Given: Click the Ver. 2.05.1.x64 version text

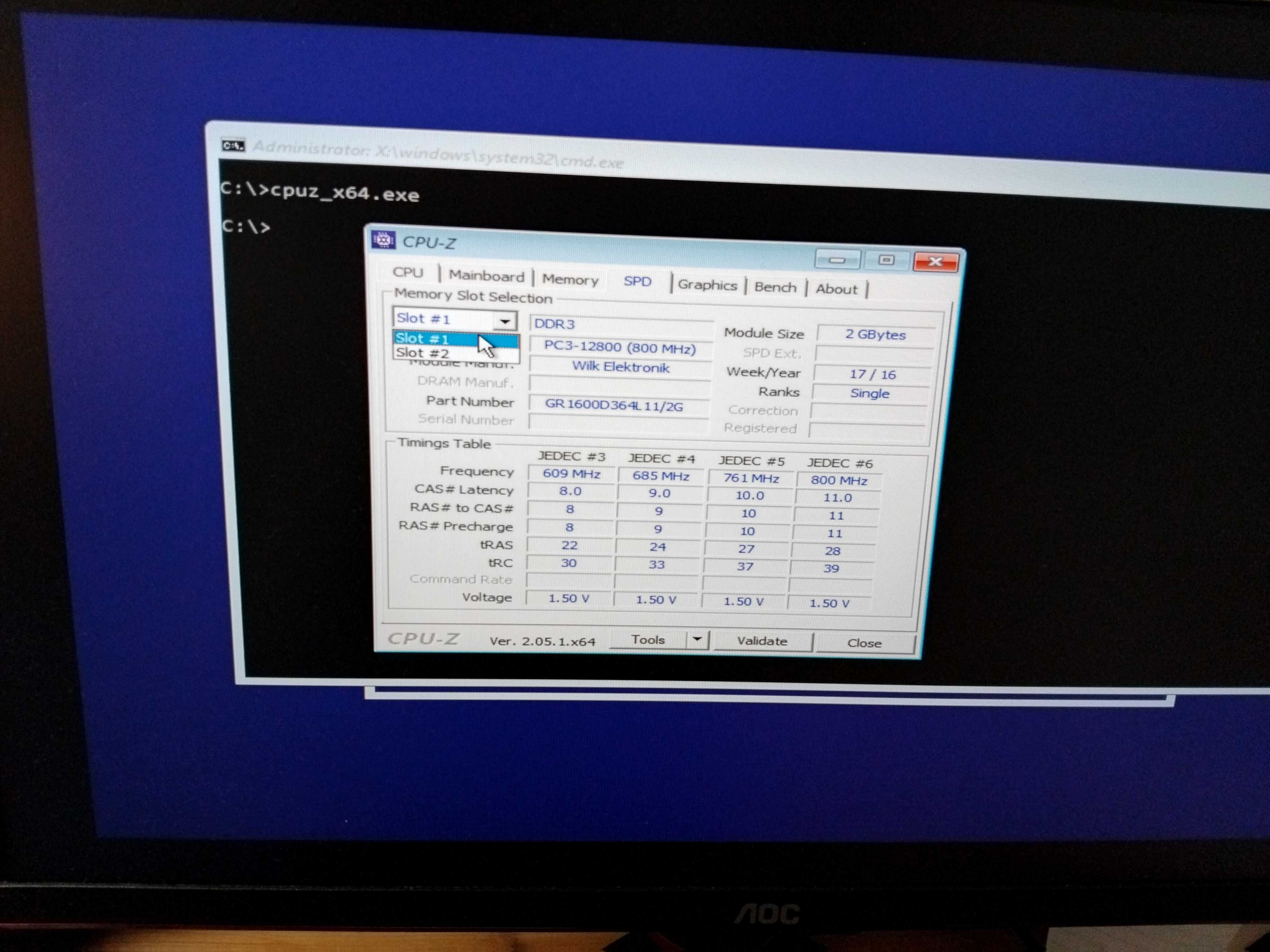Looking at the screenshot, I should pos(543,641).
